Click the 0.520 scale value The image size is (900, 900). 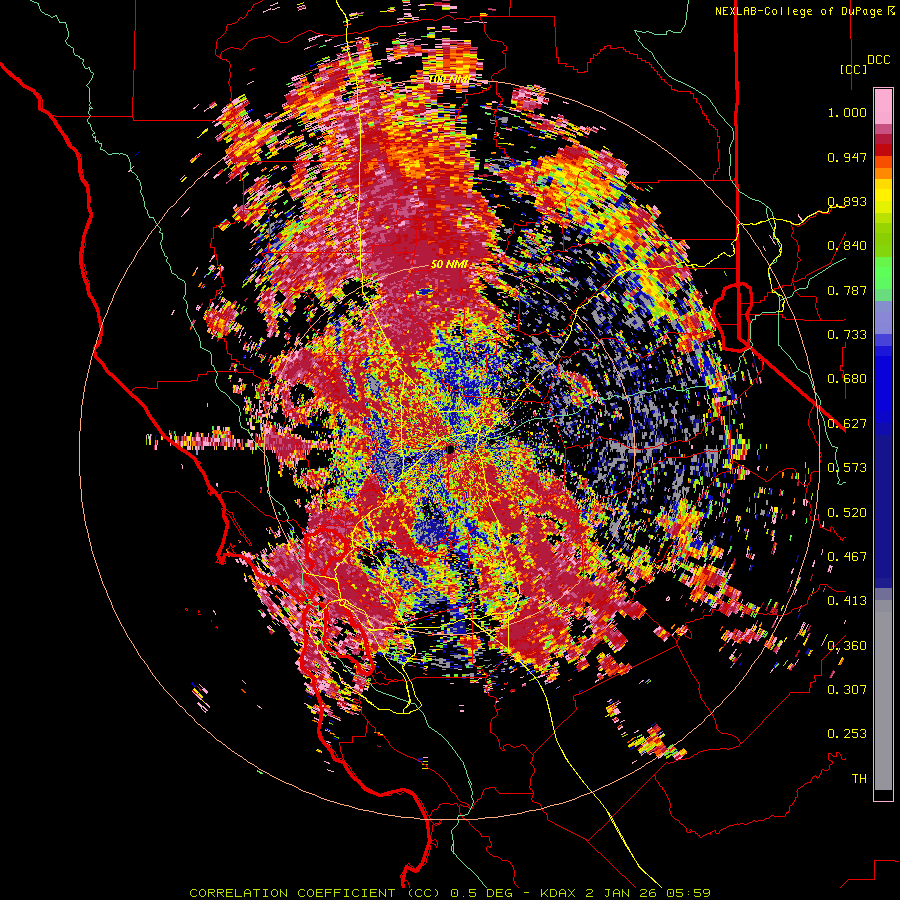tap(847, 512)
